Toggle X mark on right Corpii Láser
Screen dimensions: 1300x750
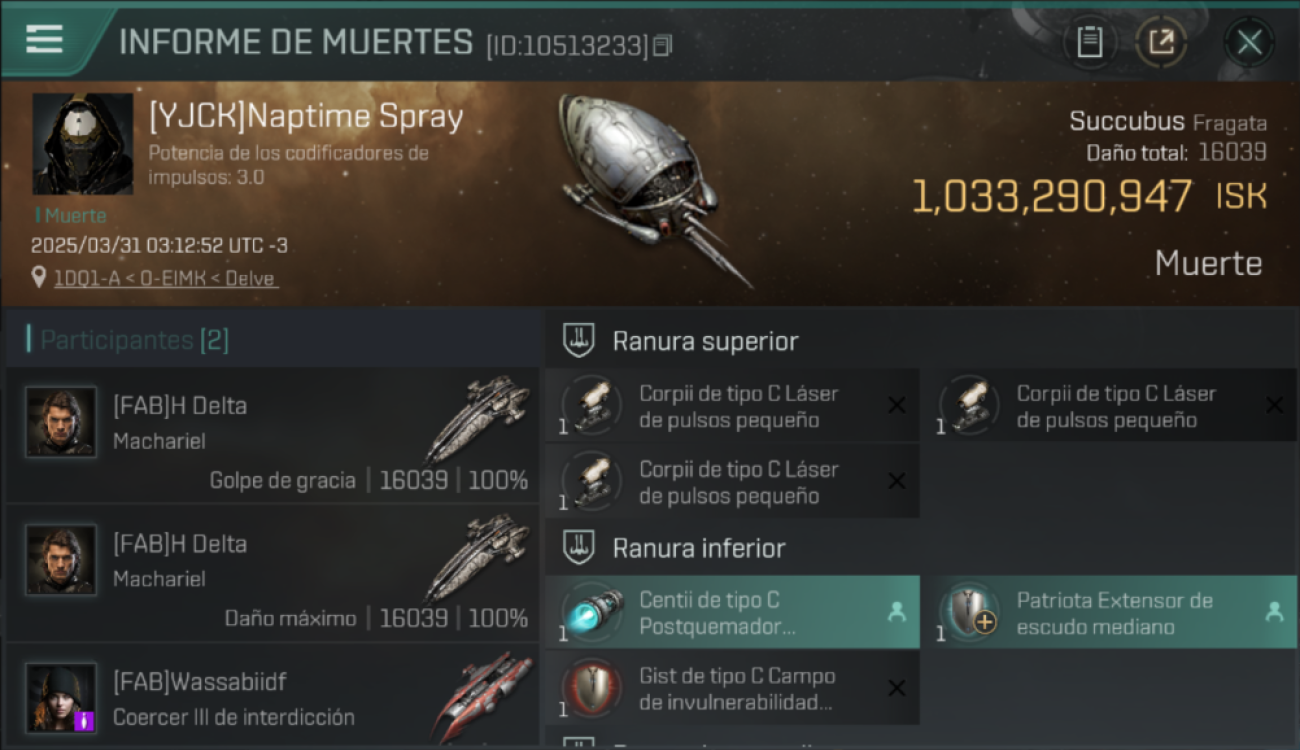(x=1274, y=405)
